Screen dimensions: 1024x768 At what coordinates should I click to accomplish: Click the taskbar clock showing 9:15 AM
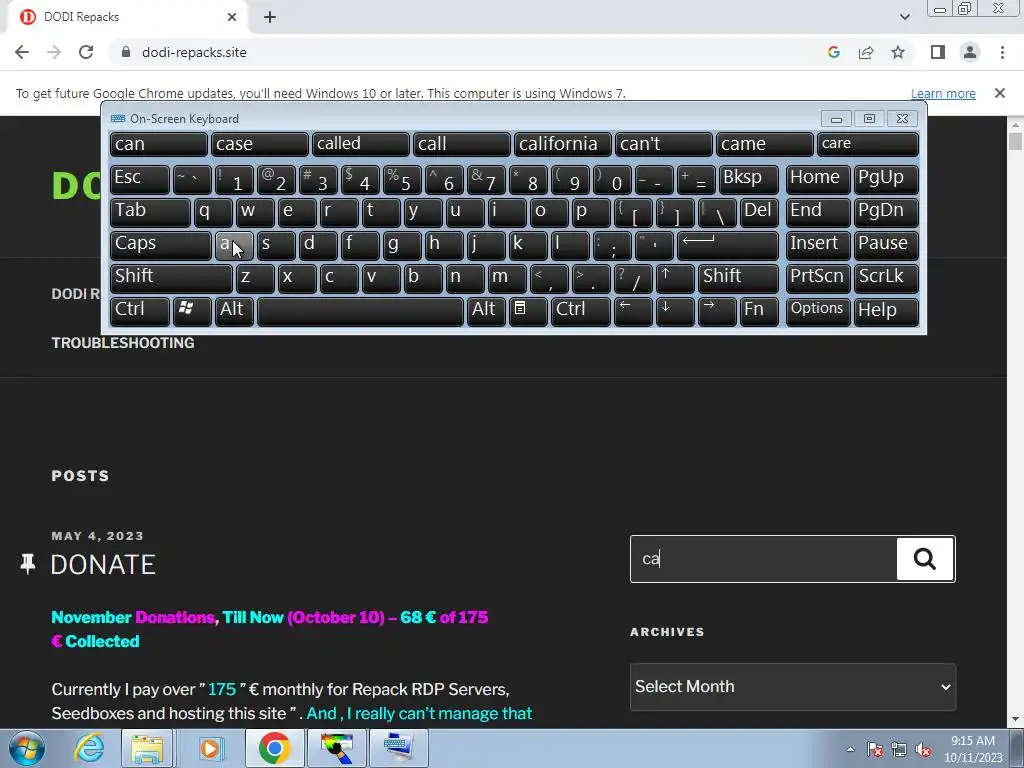coord(972,749)
